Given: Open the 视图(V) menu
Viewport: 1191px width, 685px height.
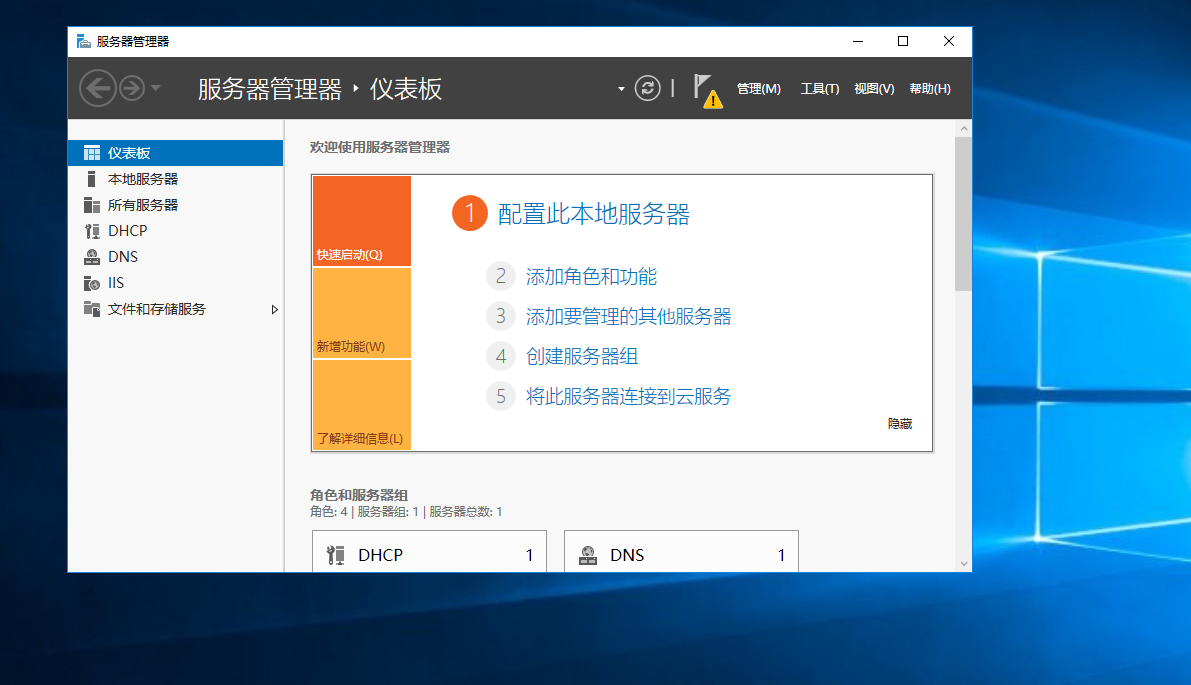Looking at the screenshot, I should point(874,89).
